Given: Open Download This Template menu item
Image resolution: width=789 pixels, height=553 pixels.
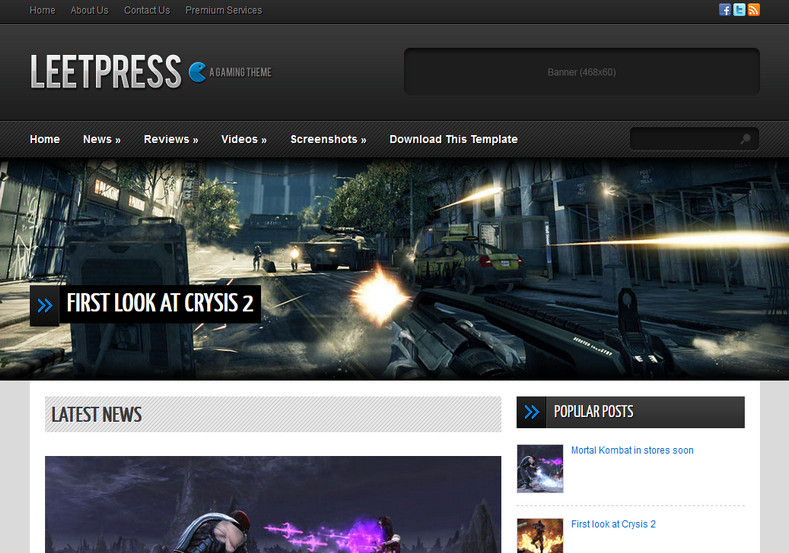Looking at the screenshot, I should (453, 139).
